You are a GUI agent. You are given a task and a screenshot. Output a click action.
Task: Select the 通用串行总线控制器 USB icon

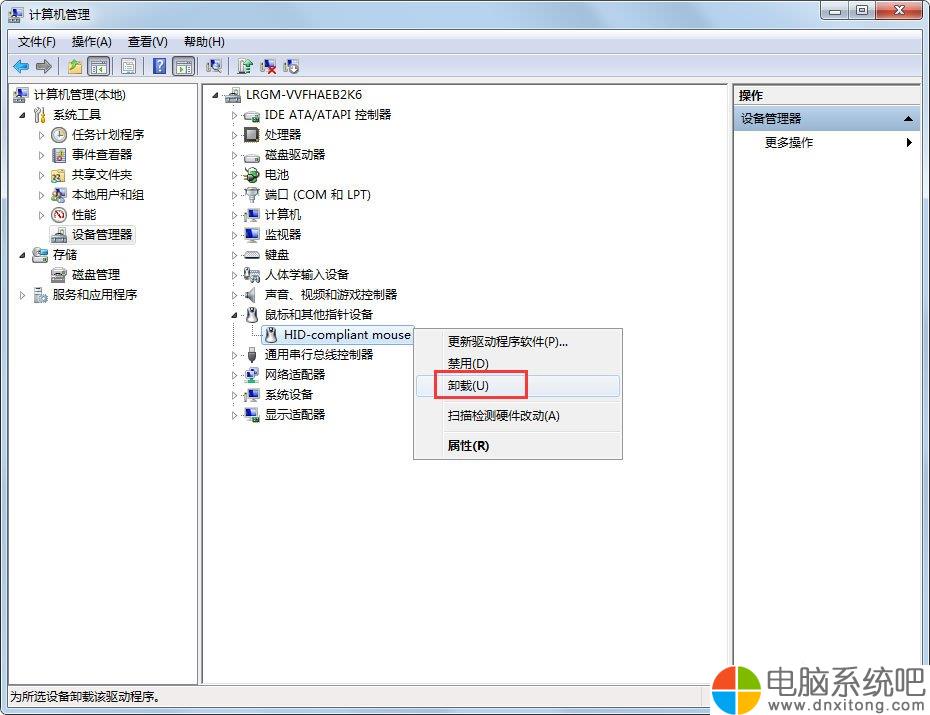[251, 355]
